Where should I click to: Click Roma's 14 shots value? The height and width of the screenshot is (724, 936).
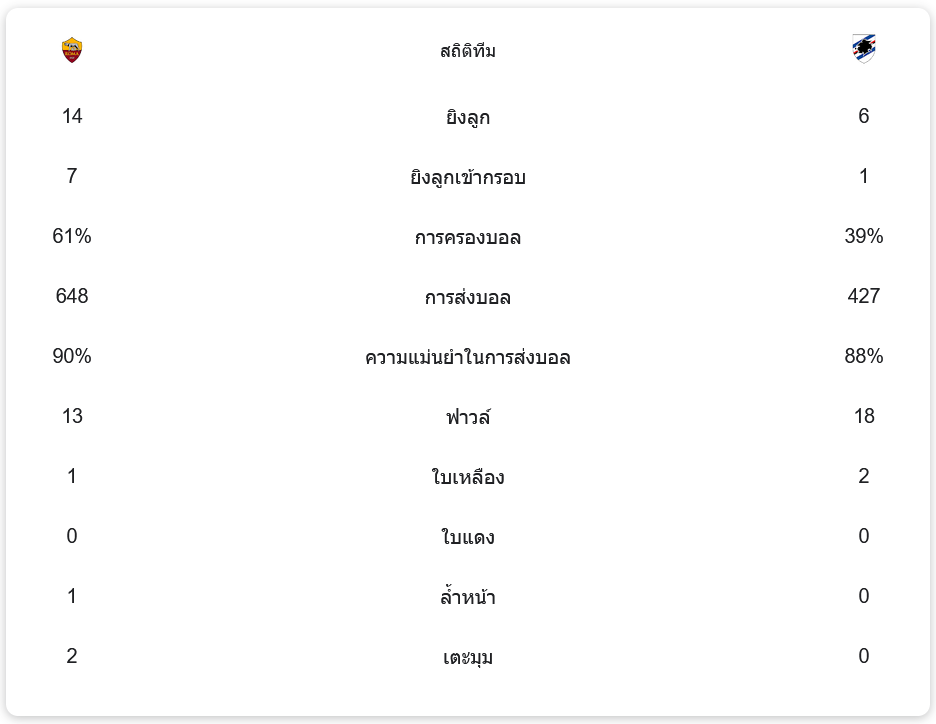point(72,117)
